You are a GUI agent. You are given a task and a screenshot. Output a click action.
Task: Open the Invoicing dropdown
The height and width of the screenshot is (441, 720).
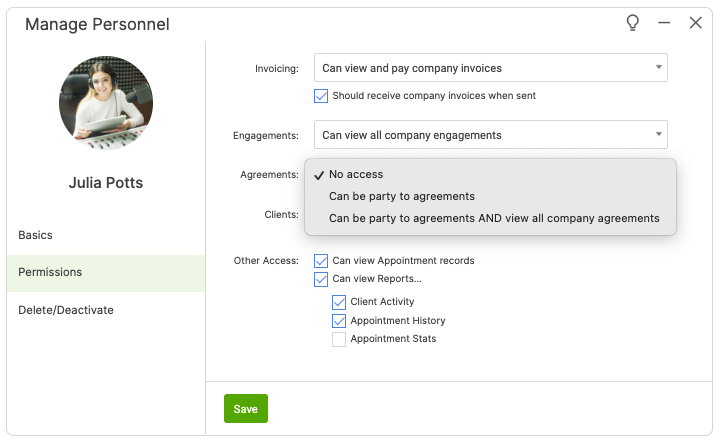(490, 68)
